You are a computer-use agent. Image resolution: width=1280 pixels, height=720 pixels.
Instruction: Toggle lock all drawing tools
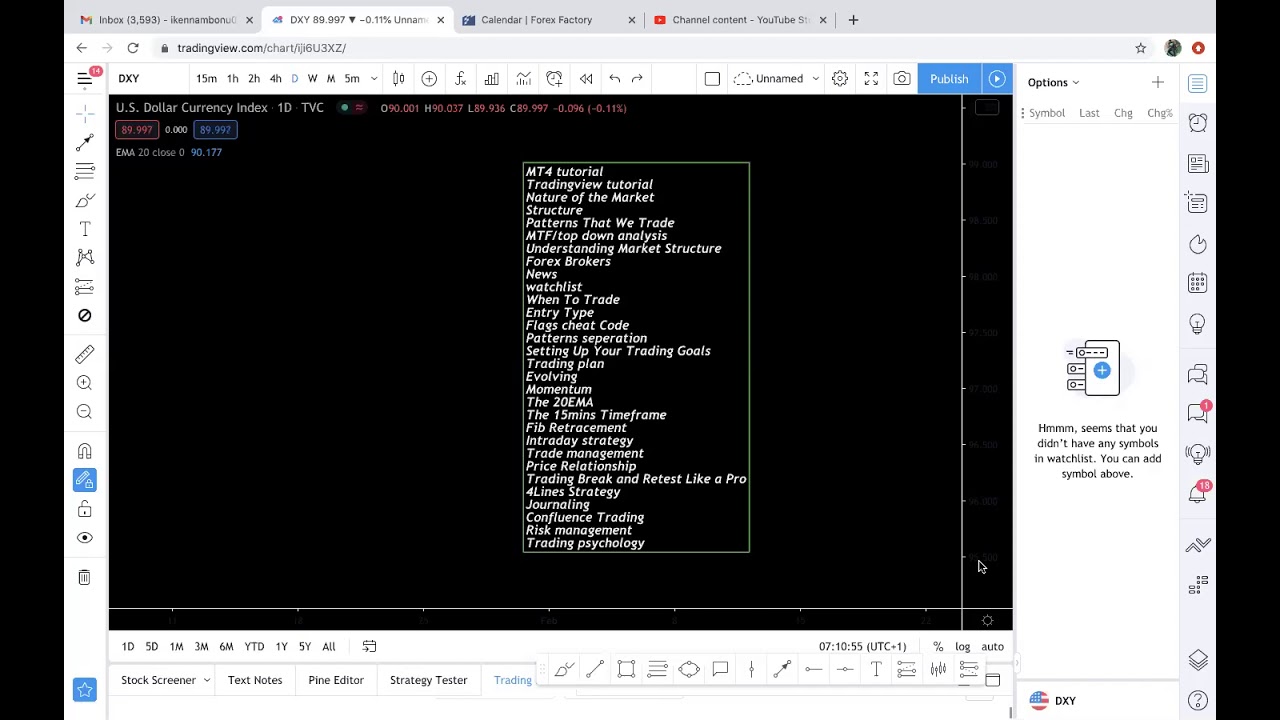click(85, 509)
